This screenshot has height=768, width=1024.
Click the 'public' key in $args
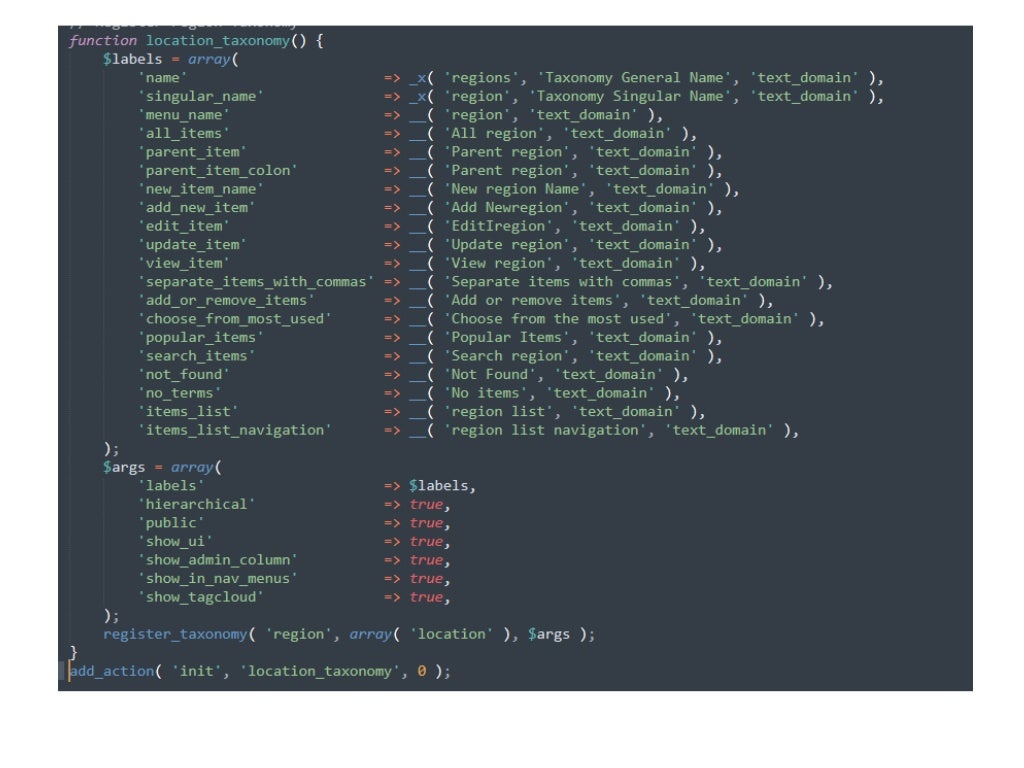click(x=171, y=523)
